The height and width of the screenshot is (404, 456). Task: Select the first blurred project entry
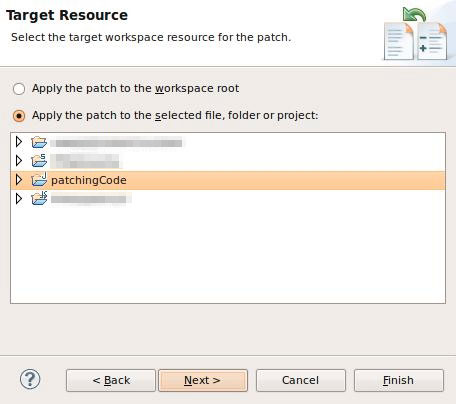click(x=118, y=143)
